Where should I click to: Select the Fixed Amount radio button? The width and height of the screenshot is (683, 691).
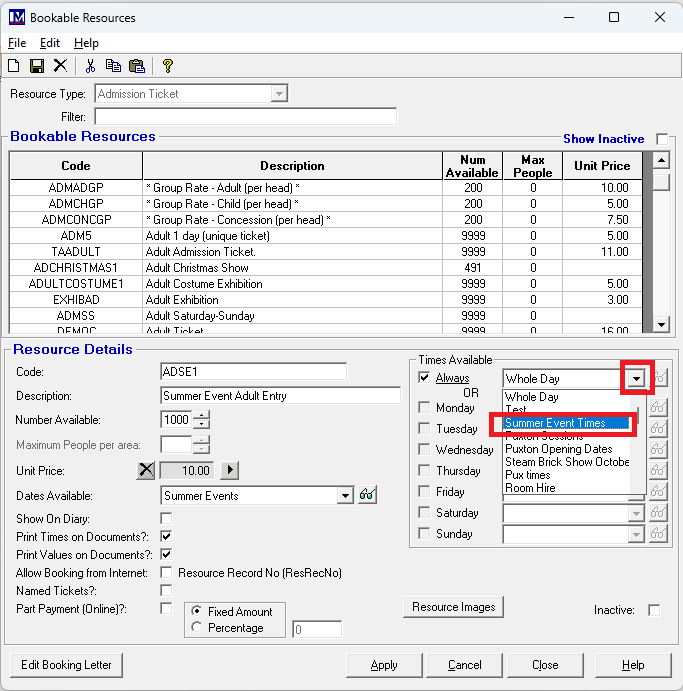click(196, 611)
